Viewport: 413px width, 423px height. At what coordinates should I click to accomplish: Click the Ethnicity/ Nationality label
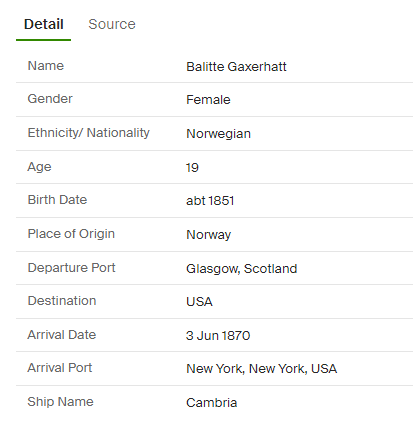point(89,133)
